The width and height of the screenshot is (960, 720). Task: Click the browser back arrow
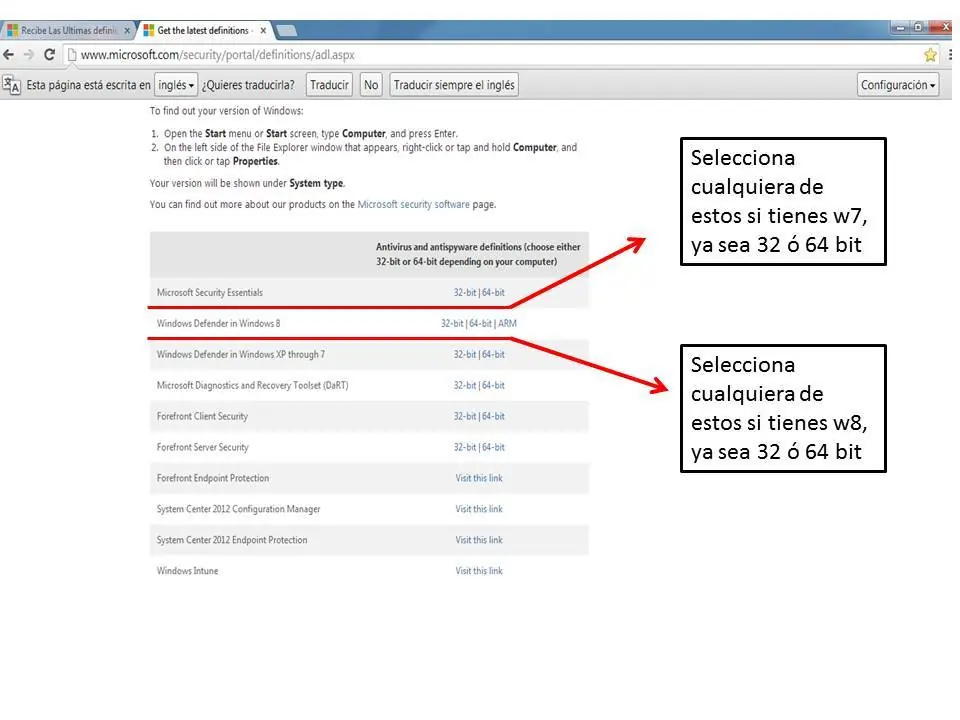tap(9, 54)
